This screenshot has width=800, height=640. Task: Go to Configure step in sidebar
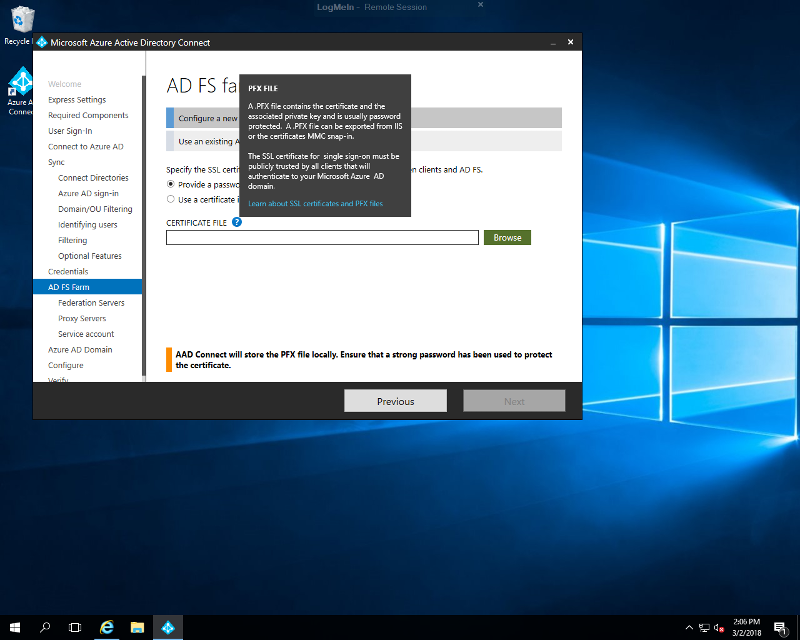coord(66,365)
